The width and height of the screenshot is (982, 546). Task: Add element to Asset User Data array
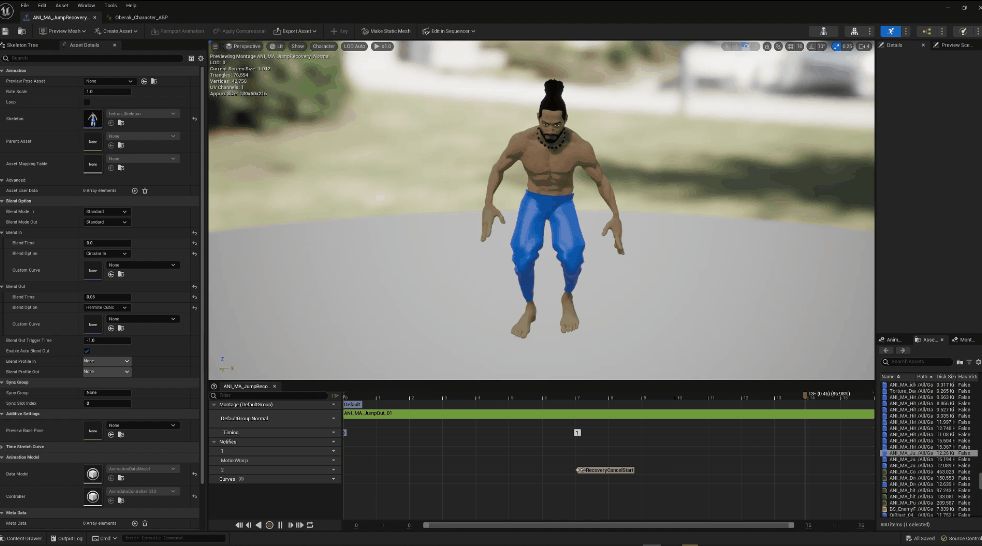135,190
